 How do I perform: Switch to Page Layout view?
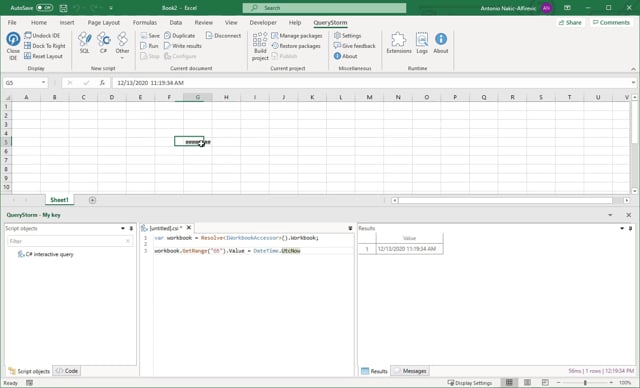click(x=527, y=383)
